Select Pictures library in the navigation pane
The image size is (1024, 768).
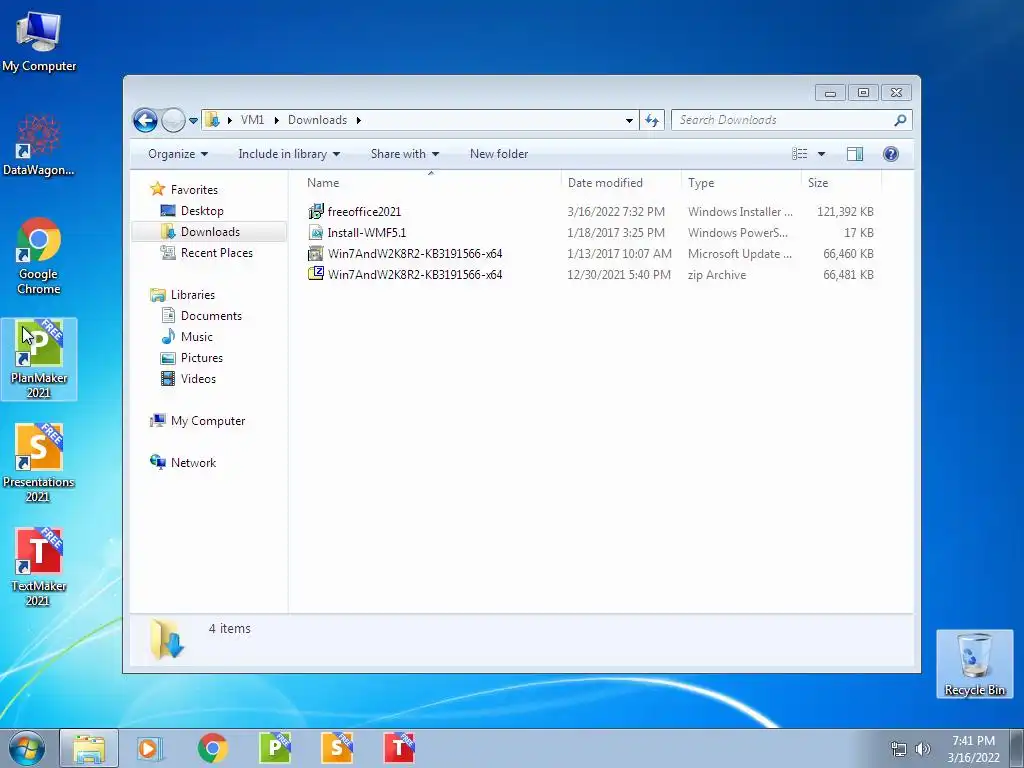click(201, 358)
